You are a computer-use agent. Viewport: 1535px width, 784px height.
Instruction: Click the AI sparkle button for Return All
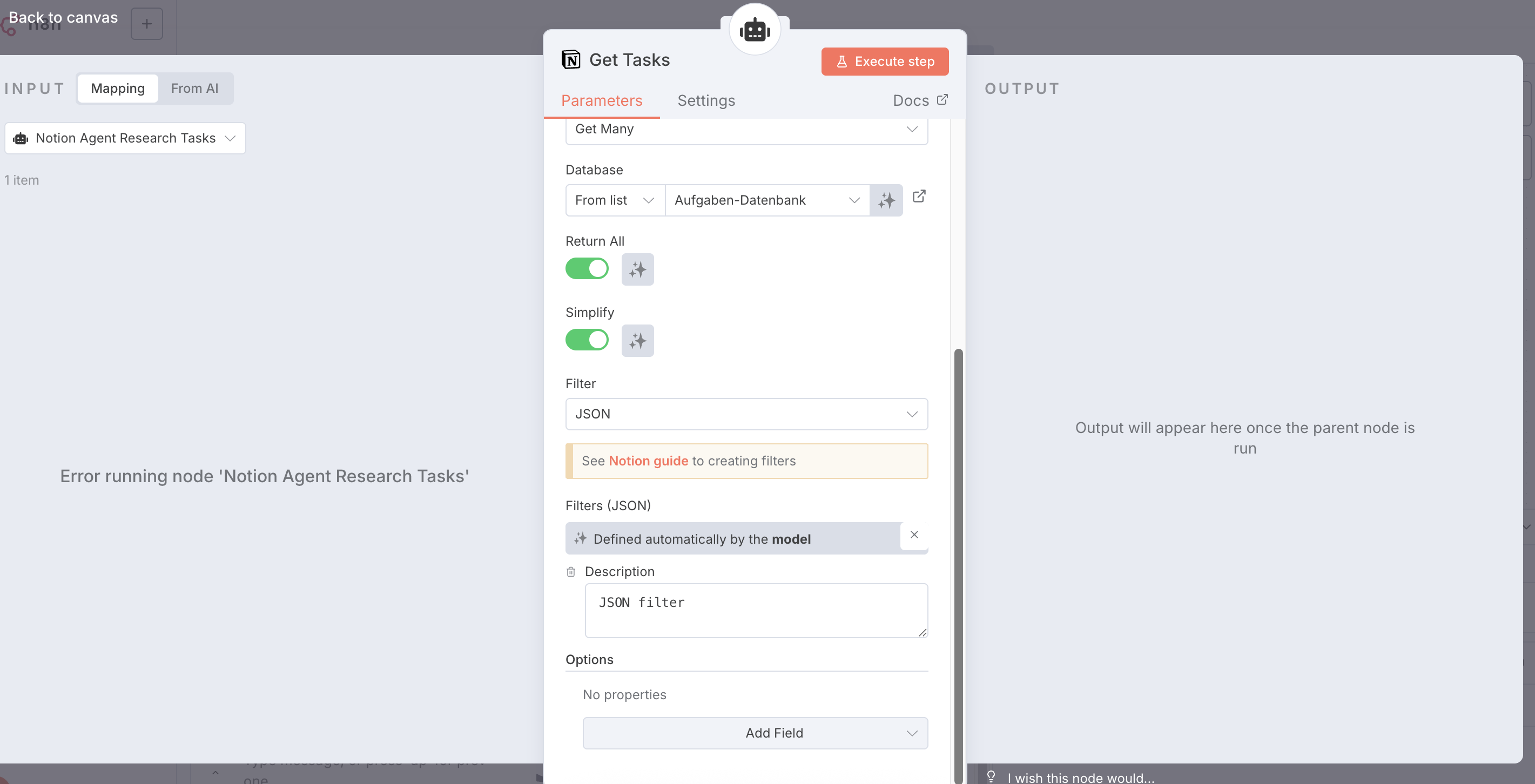tap(637, 269)
